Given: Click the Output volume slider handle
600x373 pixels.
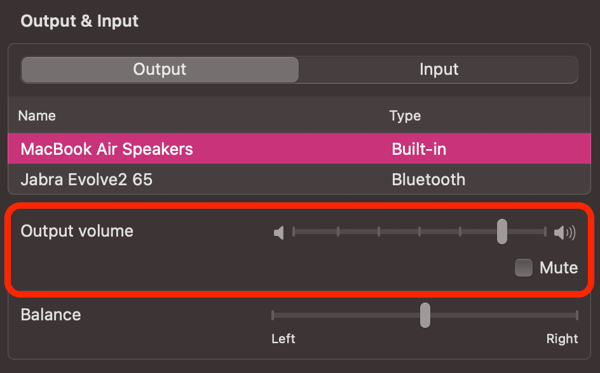Looking at the screenshot, I should [502, 231].
